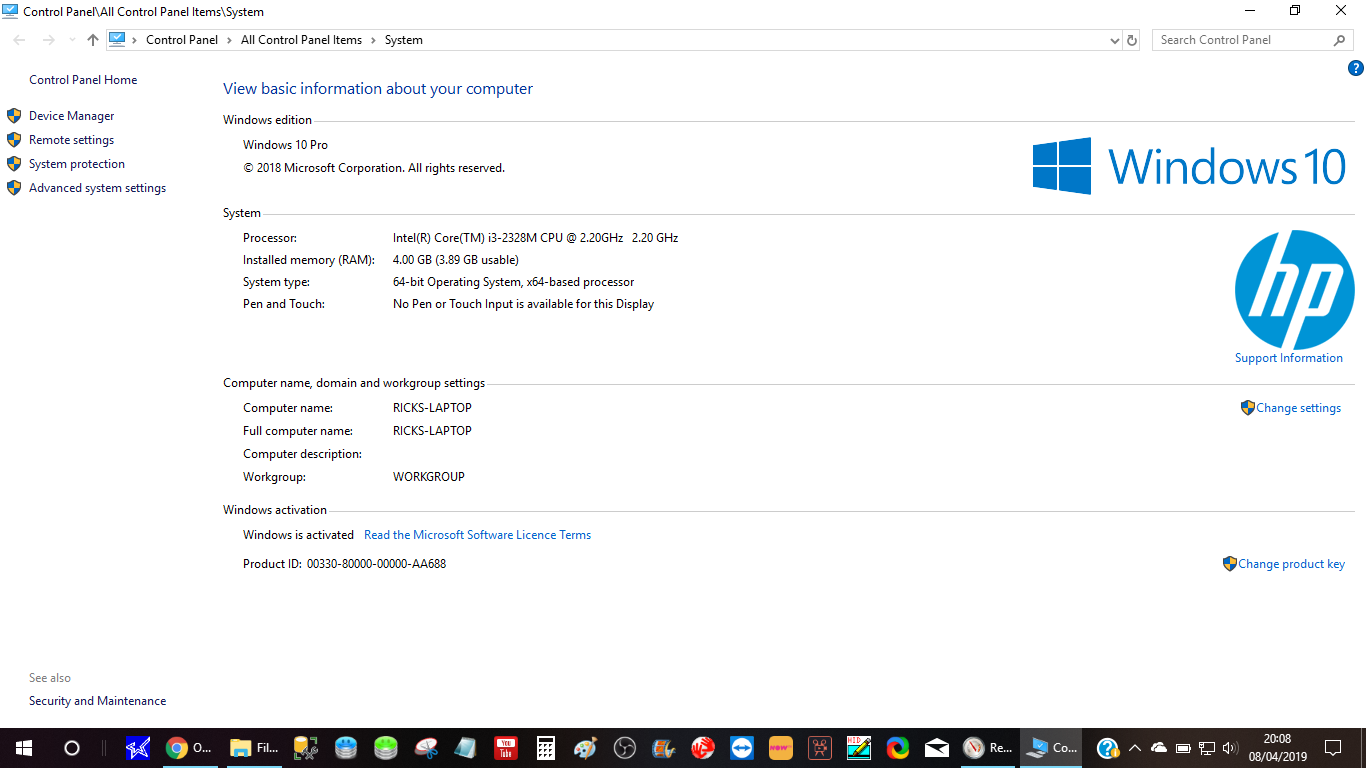The image size is (1366, 768).
Task: Expand the address bar history dropdown
Action: click(x=1115, y=40)
